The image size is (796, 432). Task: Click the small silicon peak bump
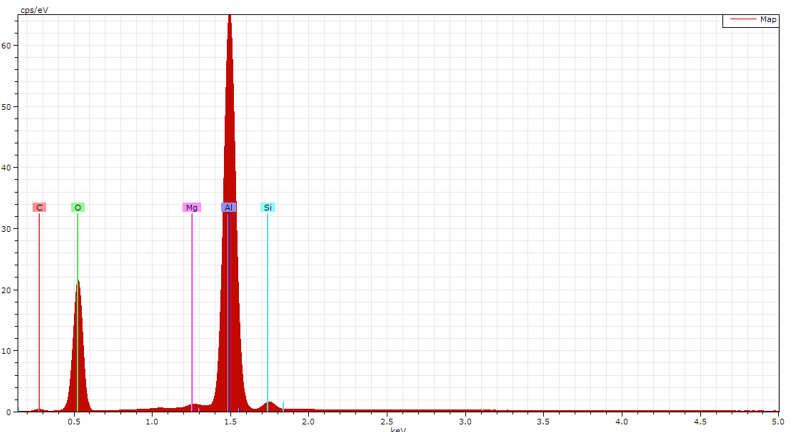[269, 406]
